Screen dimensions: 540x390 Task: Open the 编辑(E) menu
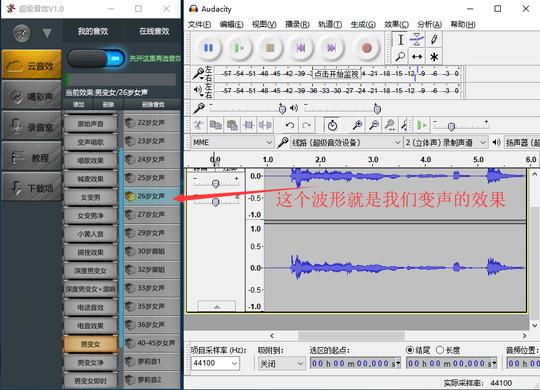231,24
